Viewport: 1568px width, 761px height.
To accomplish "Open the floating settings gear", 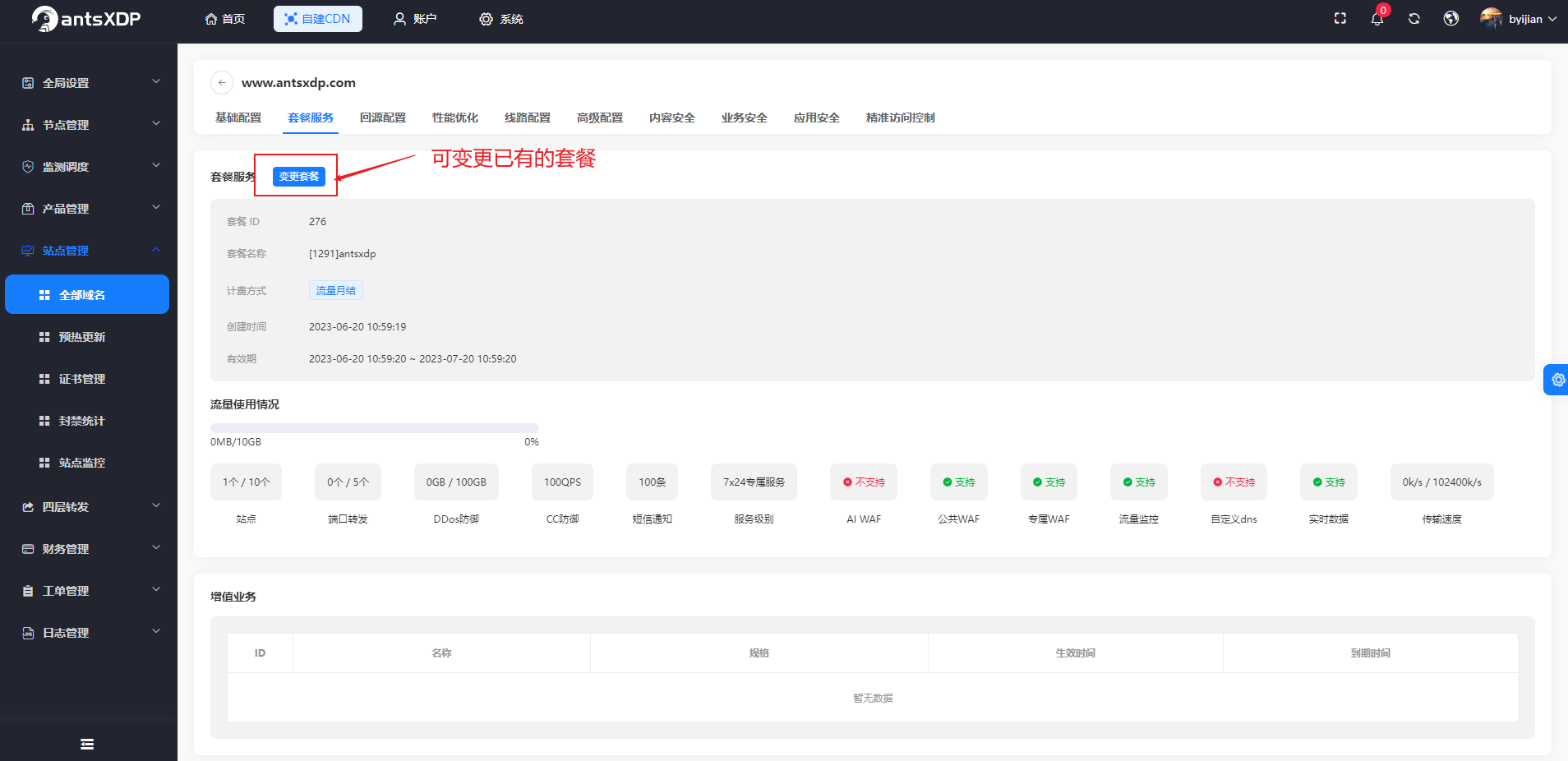I will tap(1557, 380).
